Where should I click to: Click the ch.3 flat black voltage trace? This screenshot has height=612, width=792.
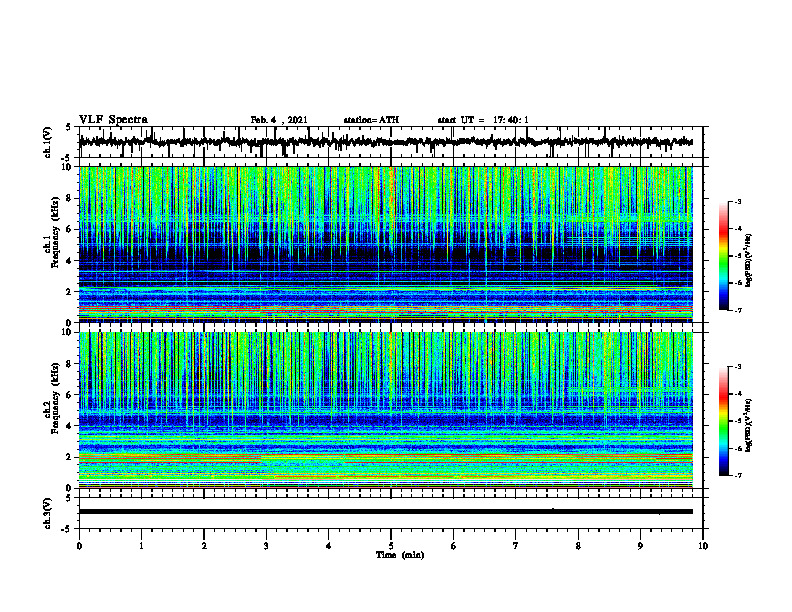386,512
